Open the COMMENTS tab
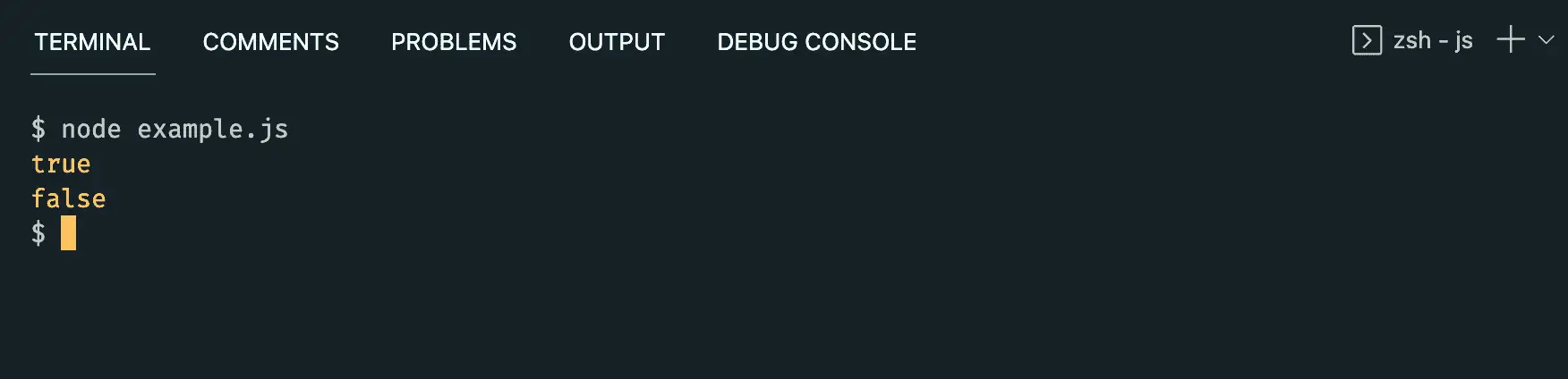1568x379 pixels. 270,42
